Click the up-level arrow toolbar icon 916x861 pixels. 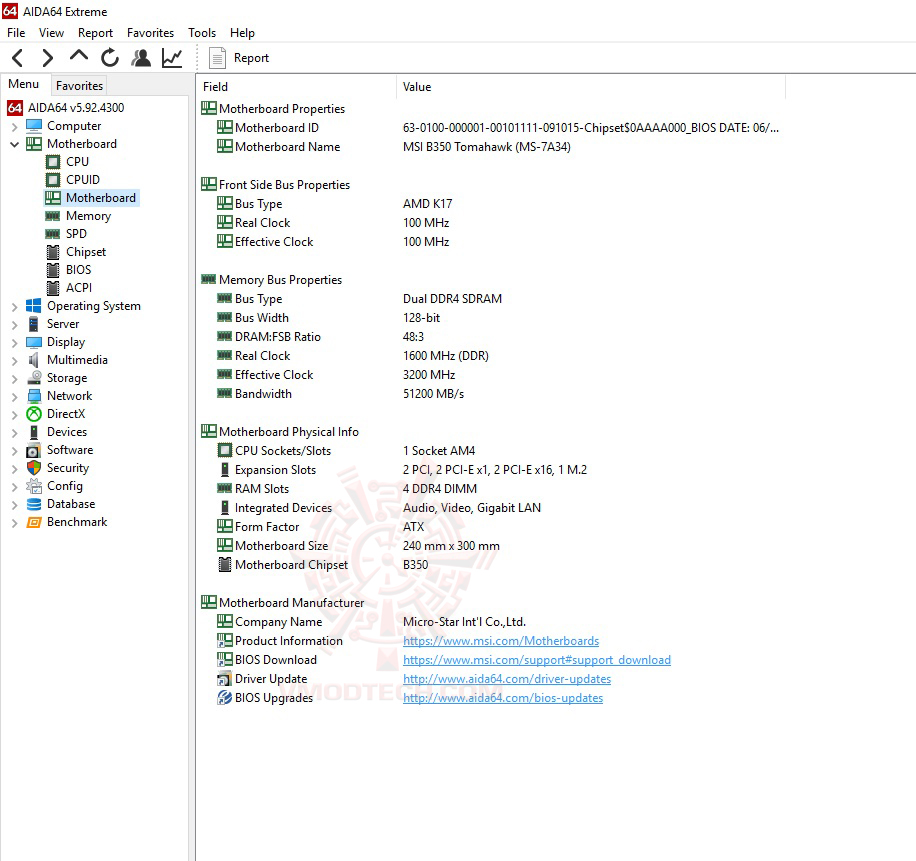click(79, 56)
